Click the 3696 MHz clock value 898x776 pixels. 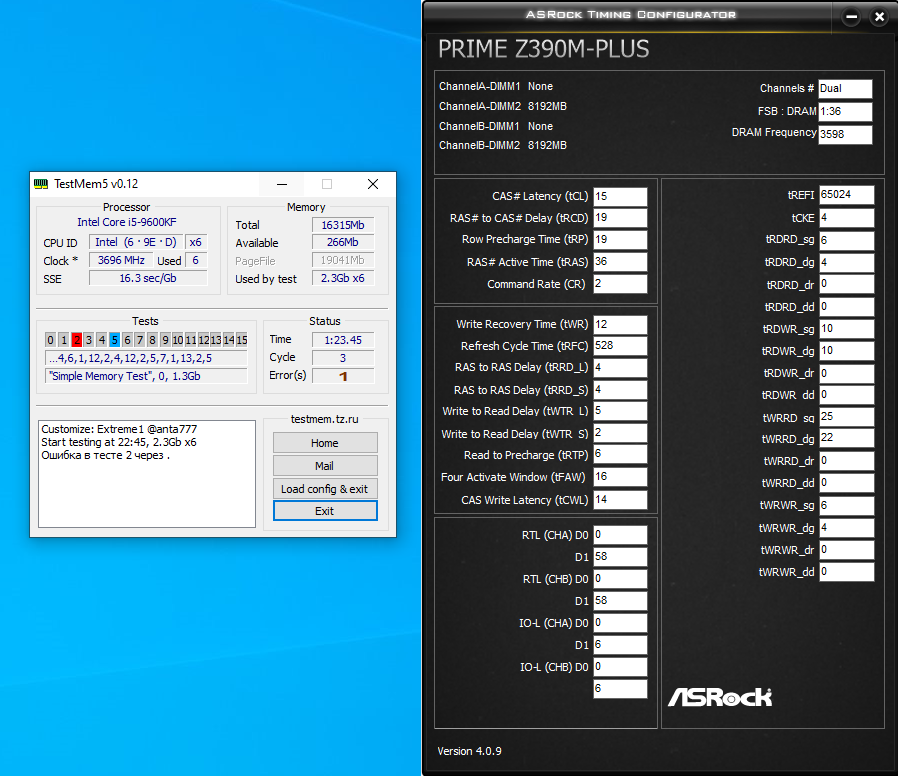[121, 261]
